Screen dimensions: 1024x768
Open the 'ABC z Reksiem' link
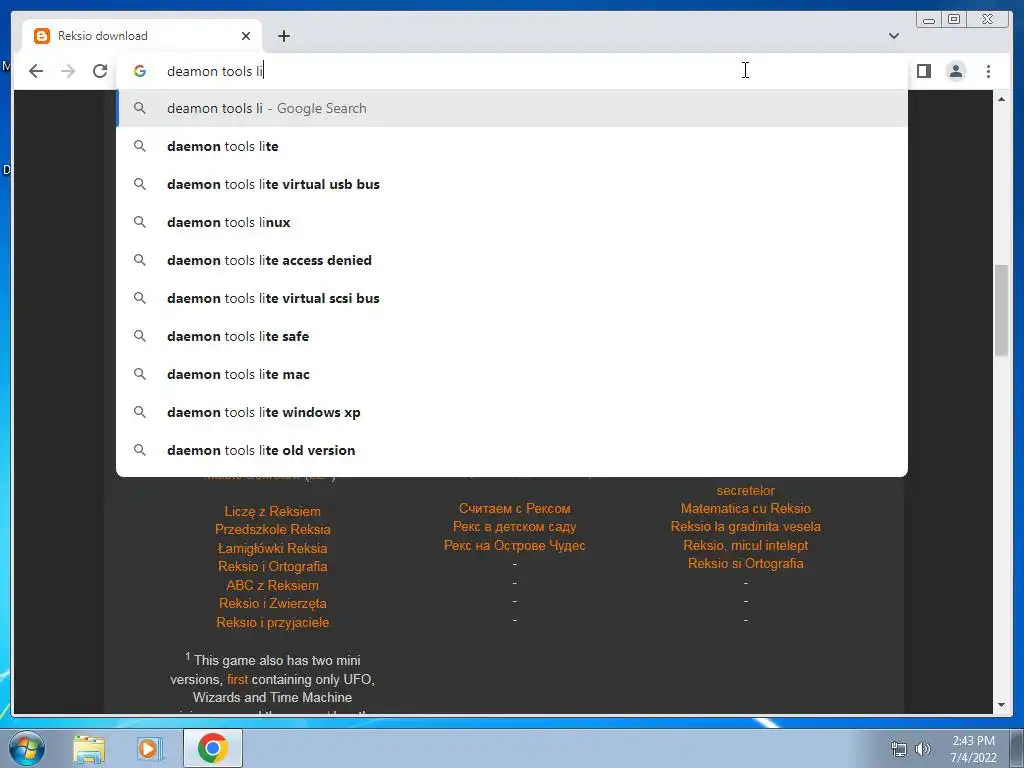(272, 585)
